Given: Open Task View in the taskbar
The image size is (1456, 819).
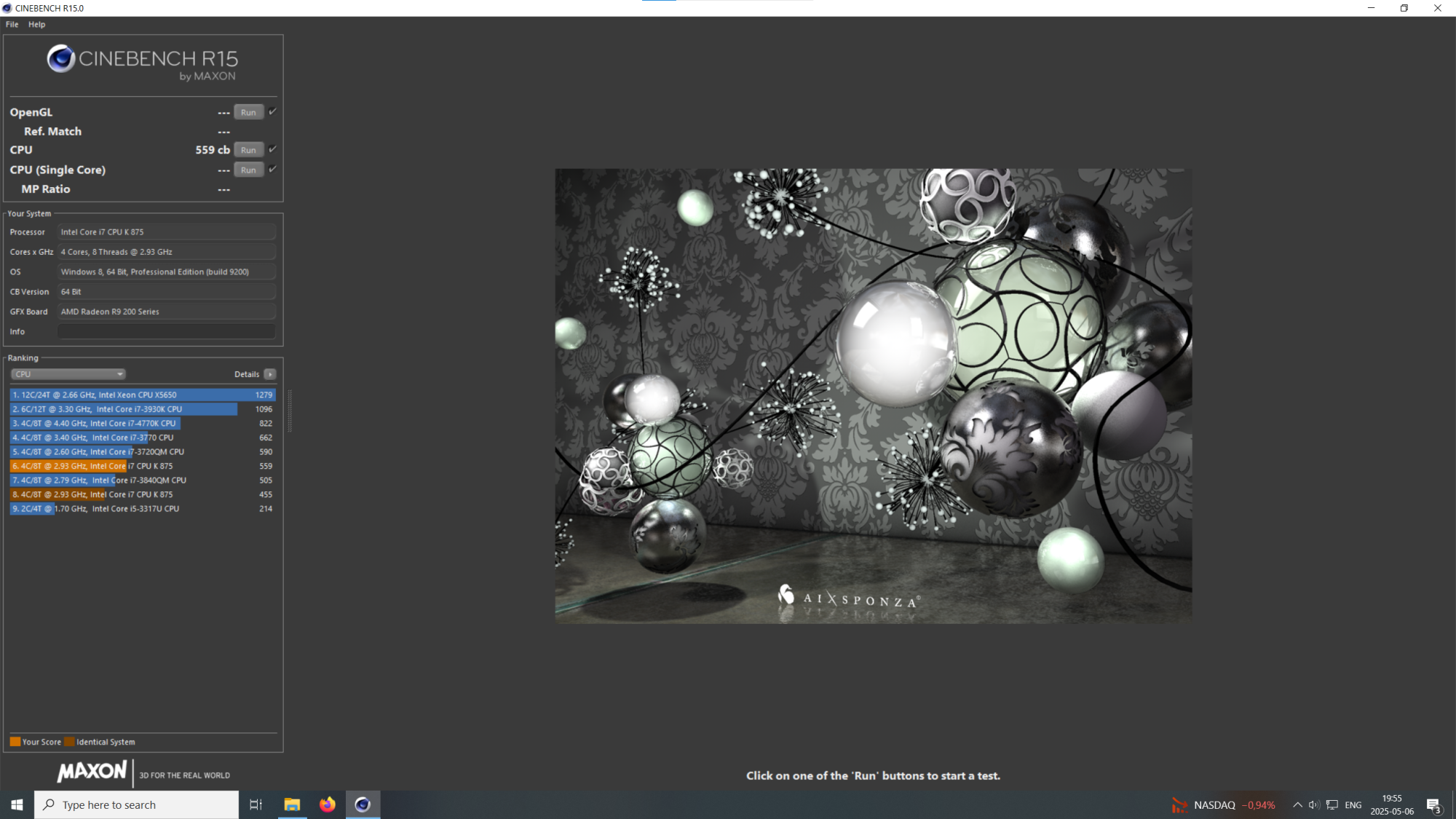Looking at the screenshot, I should click(x=256, y=804).
